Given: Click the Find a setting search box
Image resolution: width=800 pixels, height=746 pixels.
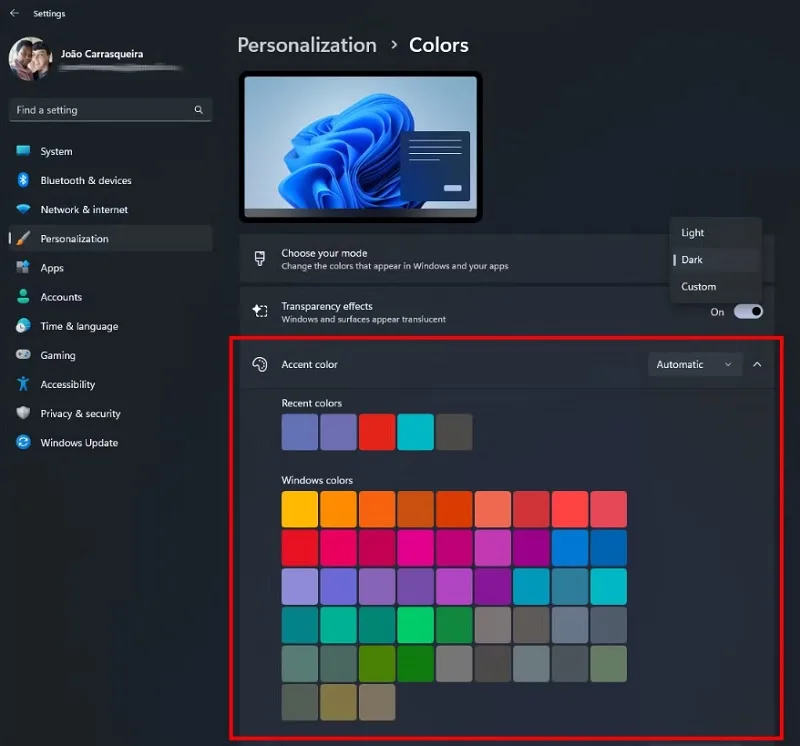Looking at the screenshot, I should tap(110, 110).
